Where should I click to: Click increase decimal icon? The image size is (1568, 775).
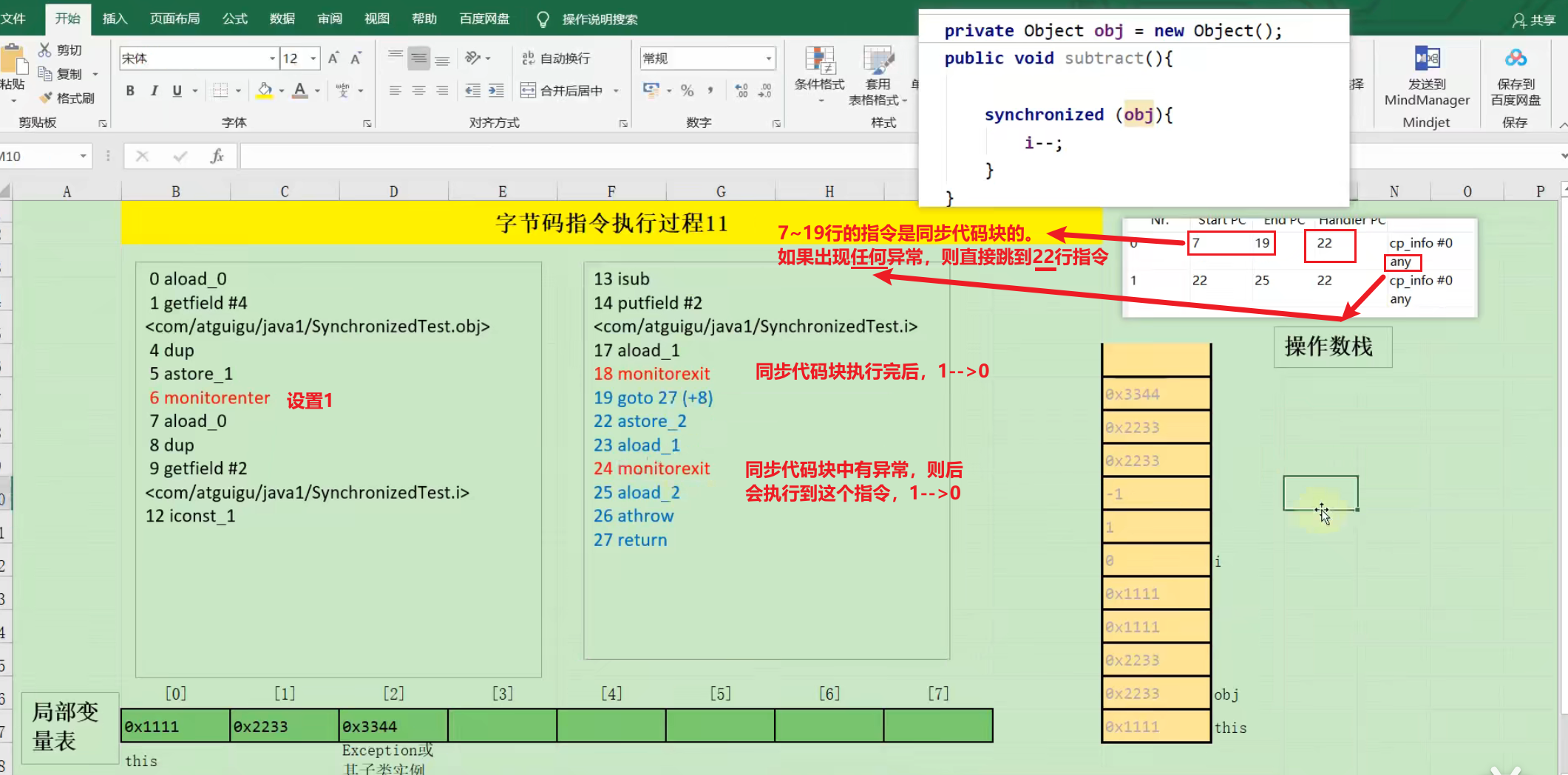741,91
